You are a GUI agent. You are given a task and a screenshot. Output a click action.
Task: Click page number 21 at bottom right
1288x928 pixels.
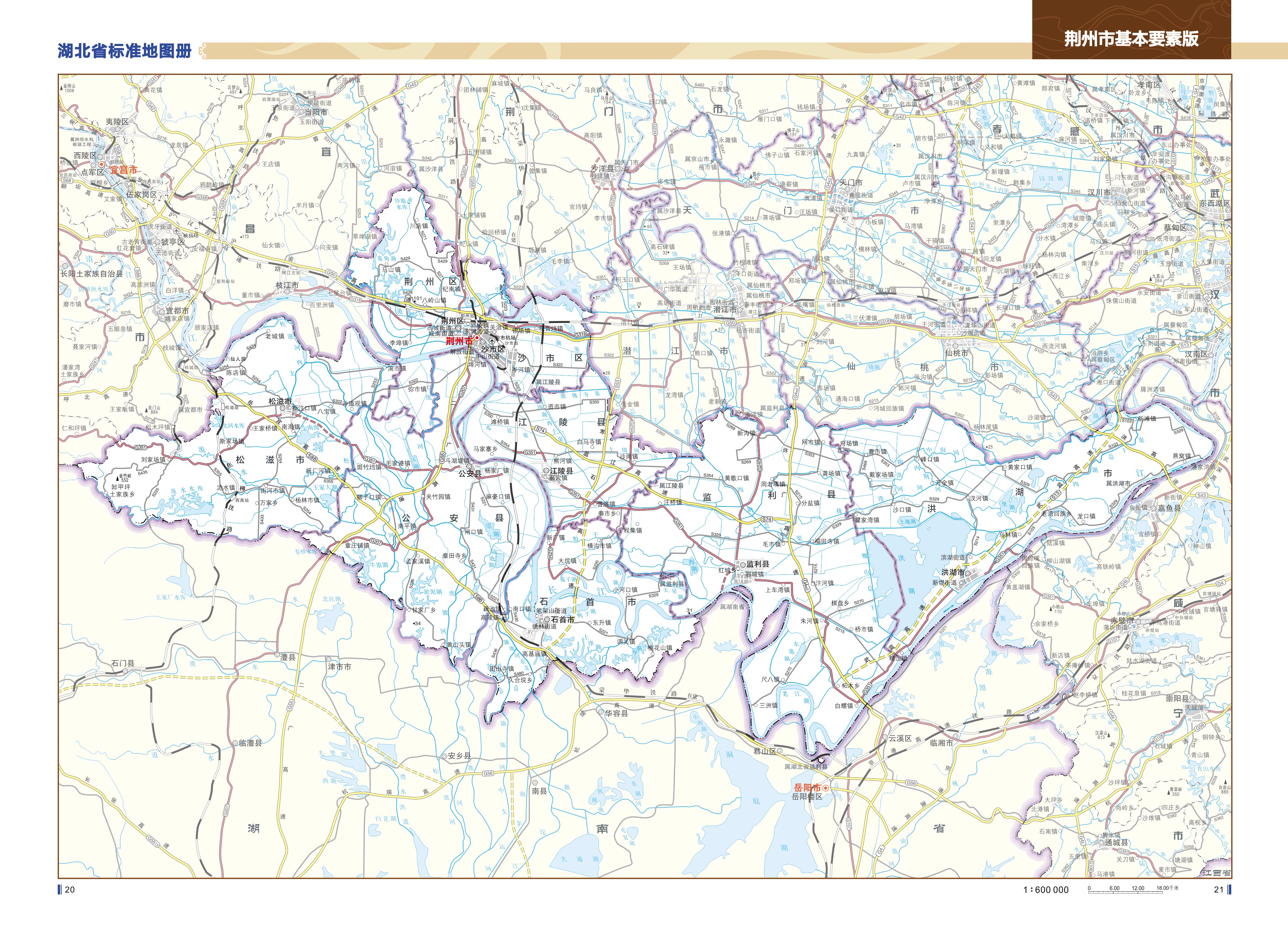point(1218,889)
